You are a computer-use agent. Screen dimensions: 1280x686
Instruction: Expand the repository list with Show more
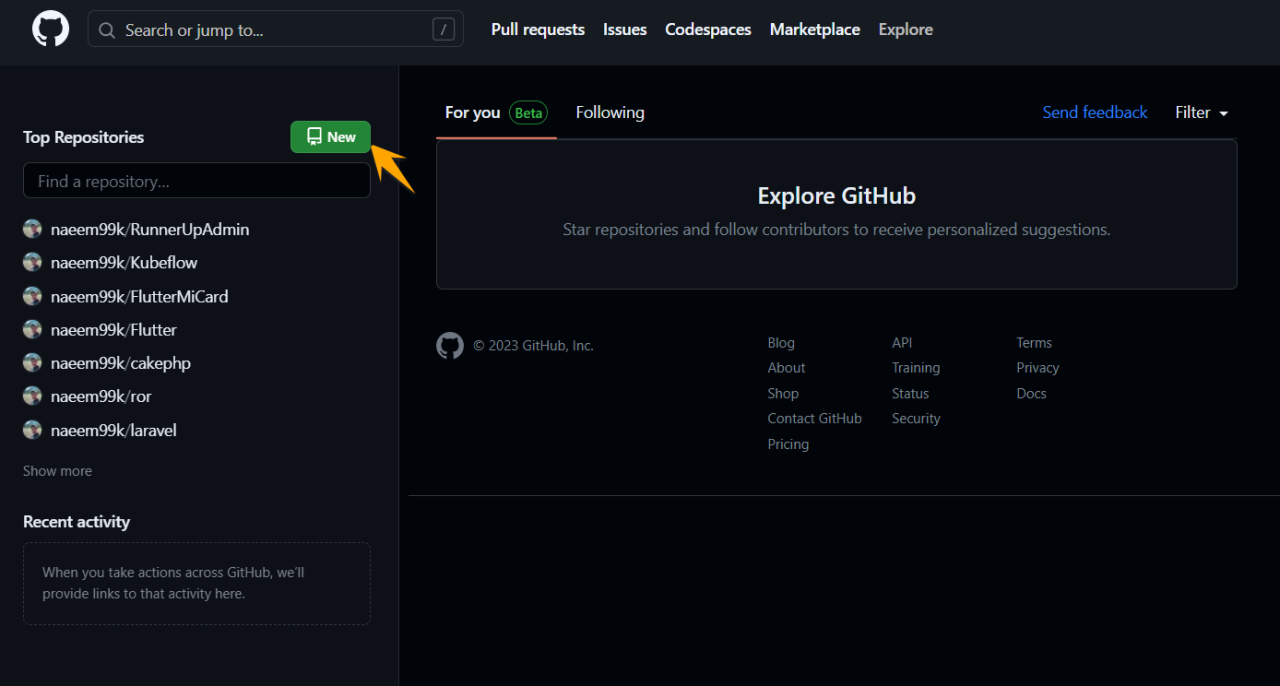pyautogui.click(x=57, y=470)
